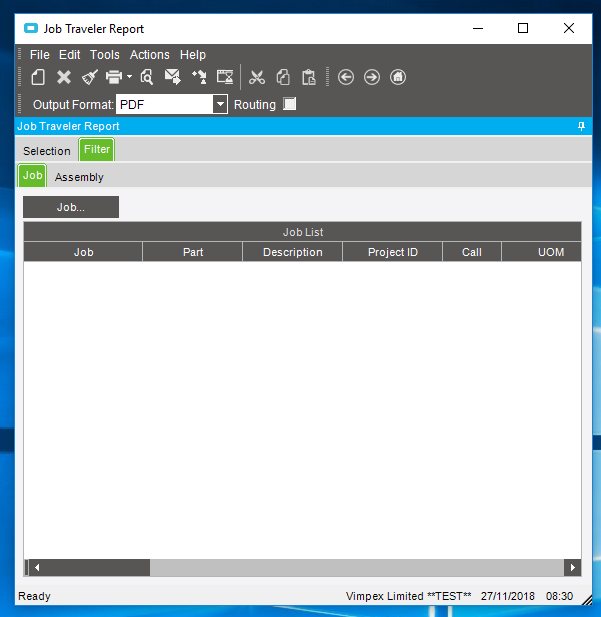The height and width of the screenshot is (617, 601).
Task: Click the Job List grid title
Action: 303,232
